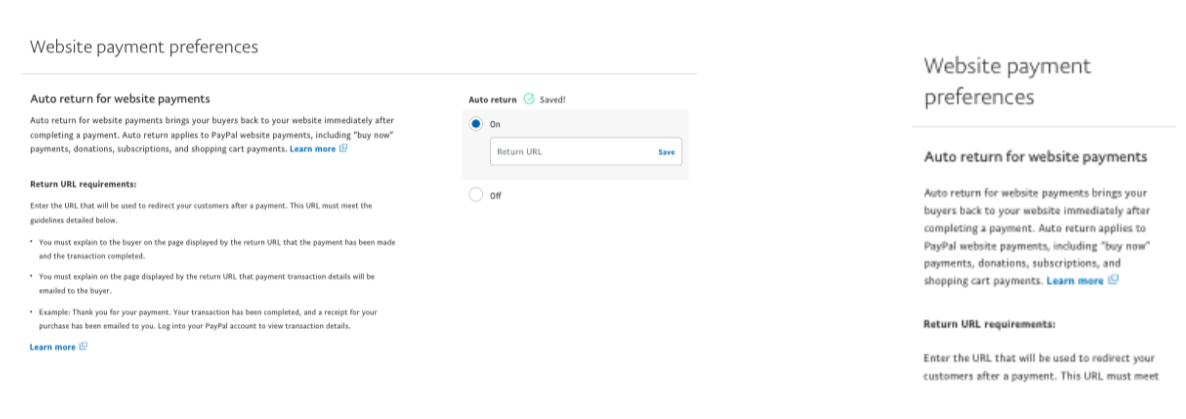This screenshot has width=1186, height=419.
Task: Click left Return URL requirements heading
Action: click(83, 184)
